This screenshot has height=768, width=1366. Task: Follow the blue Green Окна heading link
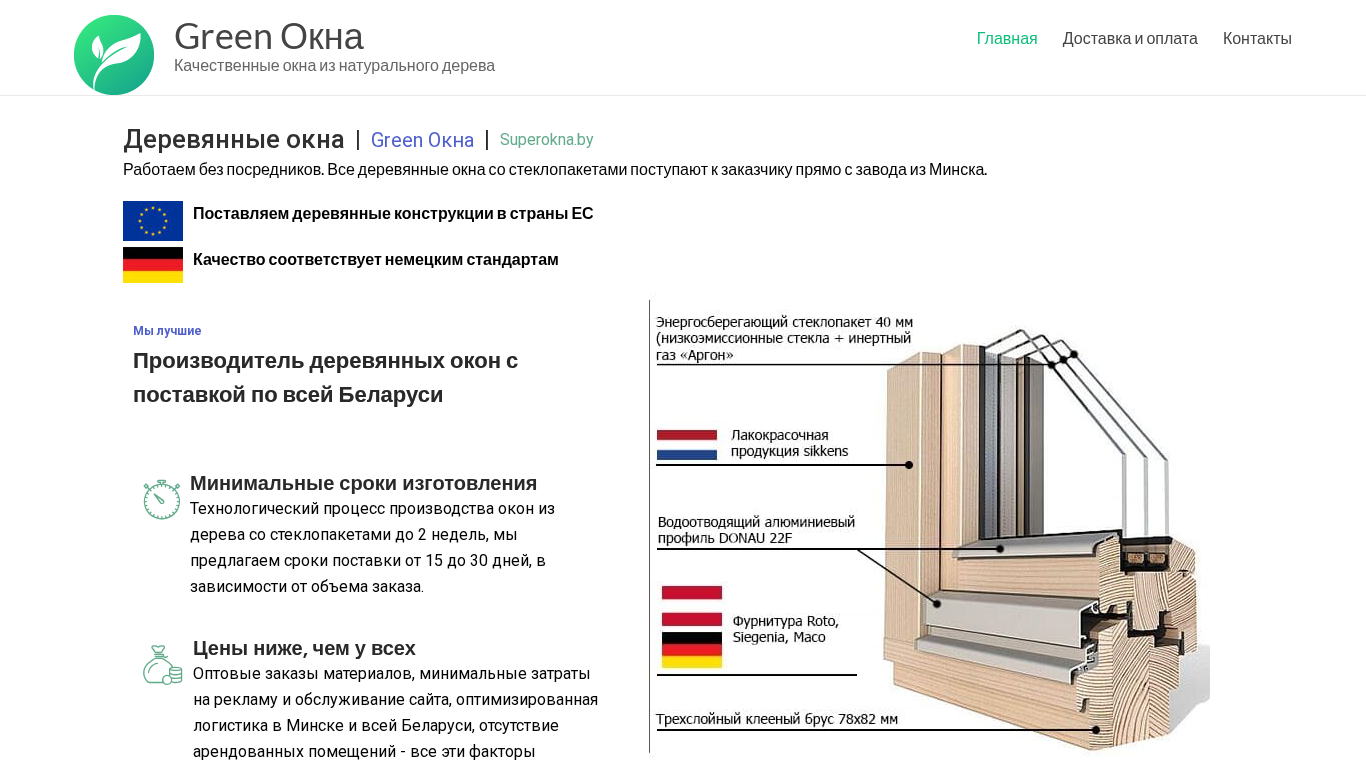(422, 140)
